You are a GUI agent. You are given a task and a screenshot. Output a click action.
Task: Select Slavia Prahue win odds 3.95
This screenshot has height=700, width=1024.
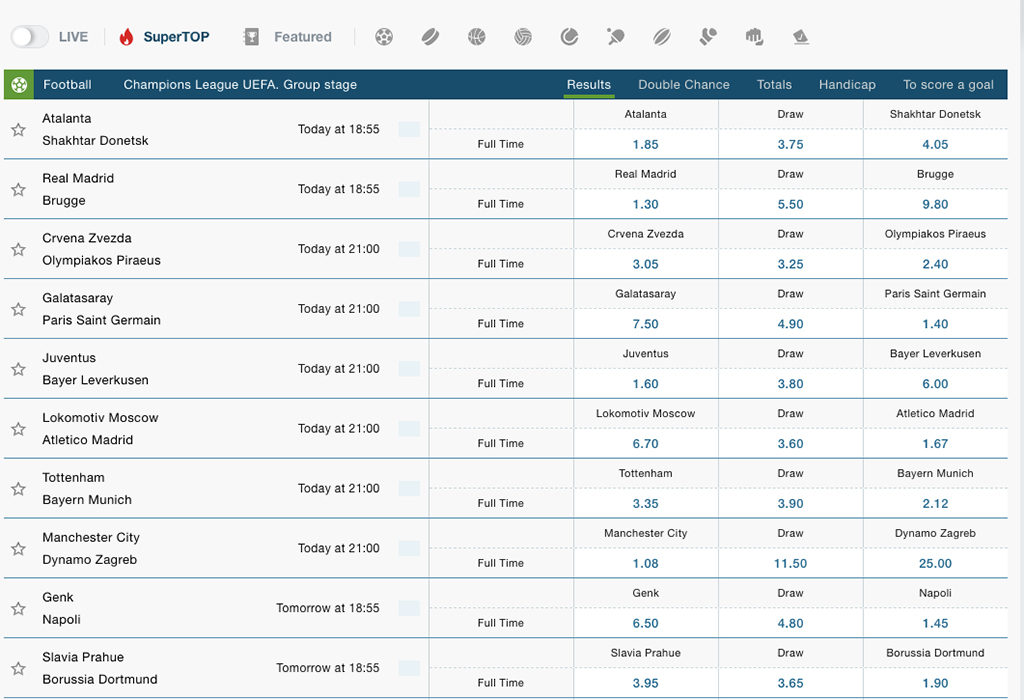645,683
